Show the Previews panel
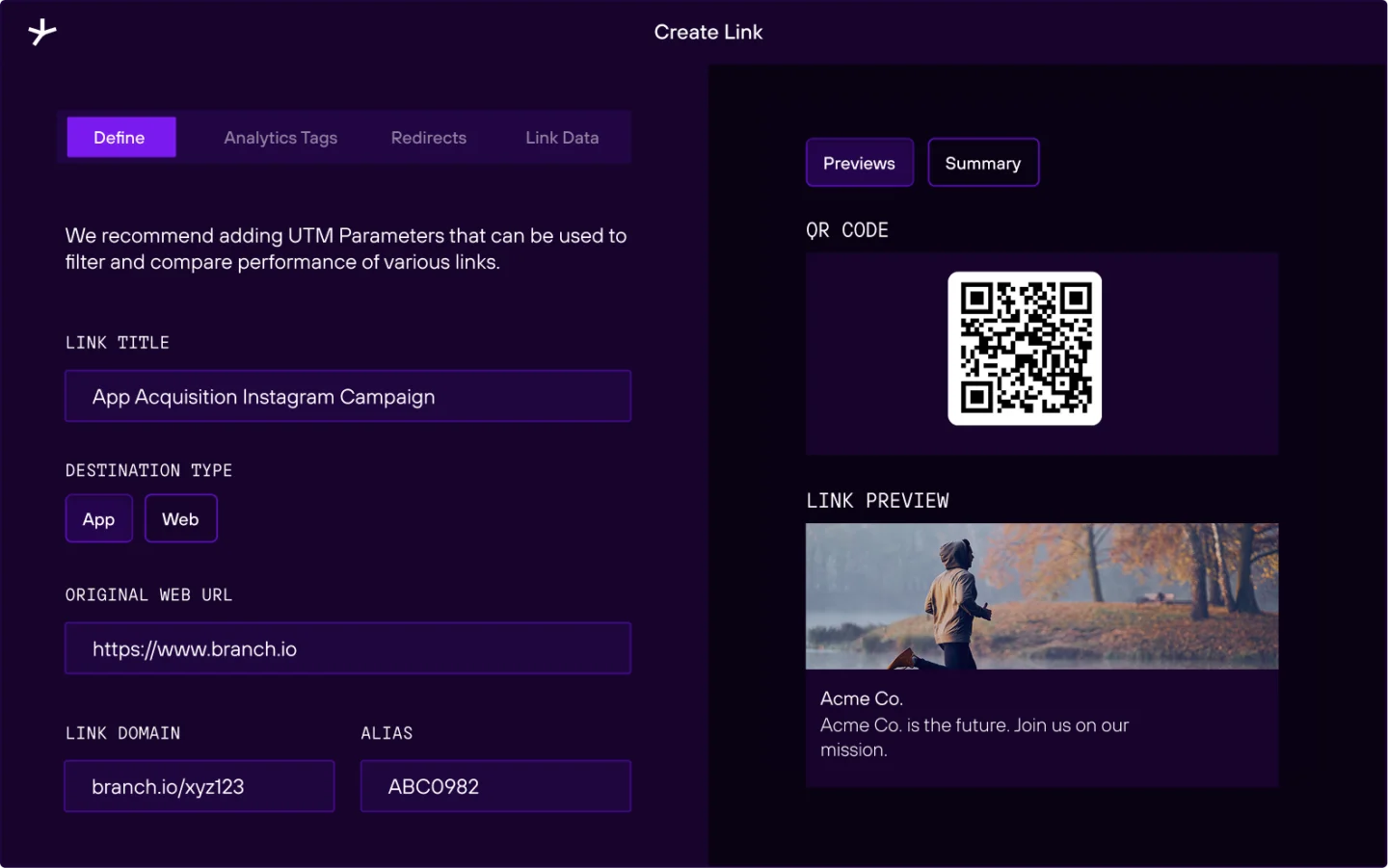Screen dimensions: 1388x868 pyautogui.click(x=859, y=163)
